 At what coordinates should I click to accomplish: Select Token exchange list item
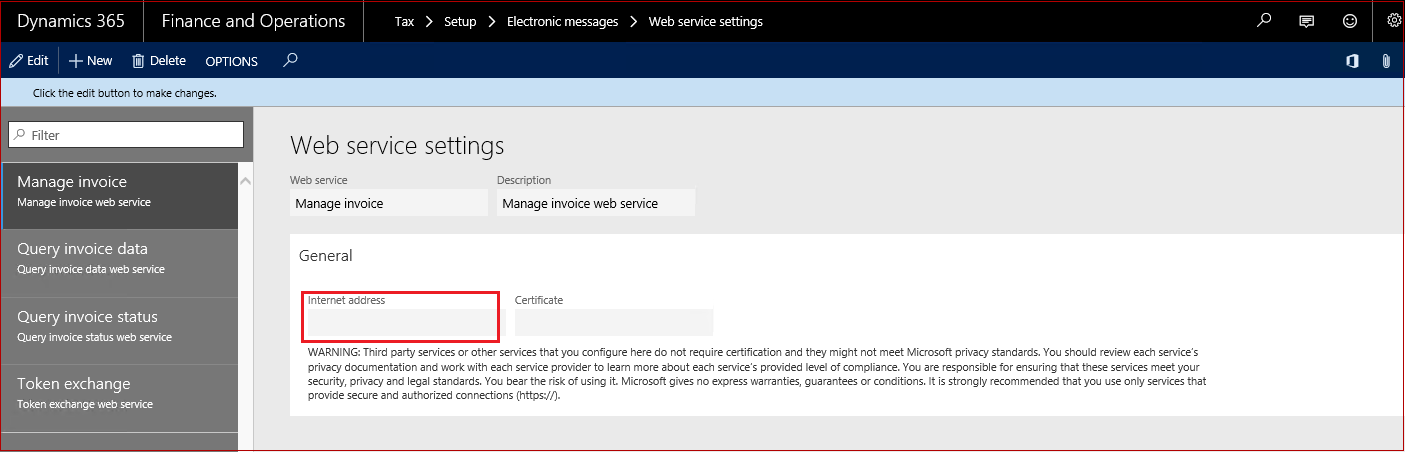pyautogui.click(x=119, y=398)
